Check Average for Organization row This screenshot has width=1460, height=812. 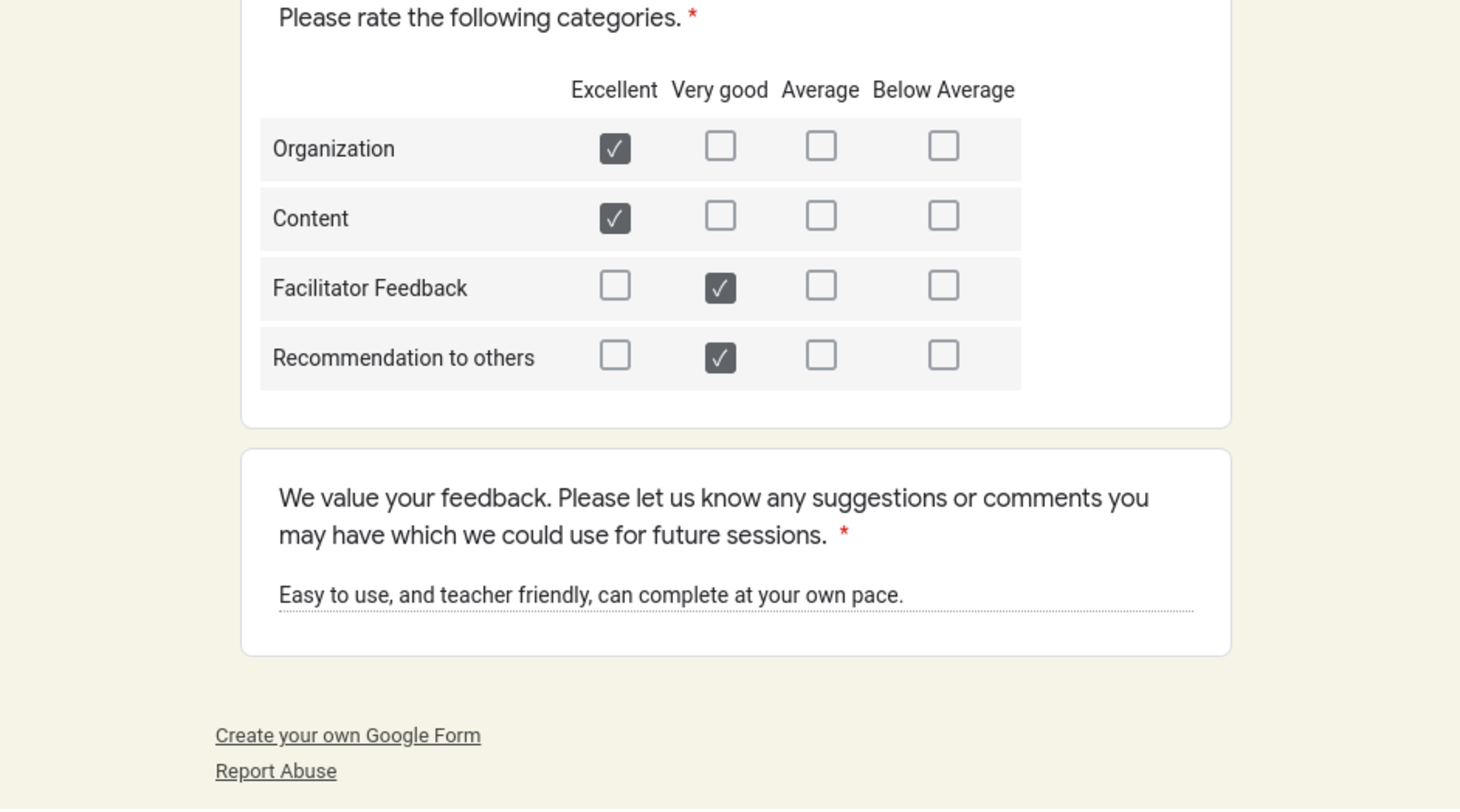tap(821, 146)
